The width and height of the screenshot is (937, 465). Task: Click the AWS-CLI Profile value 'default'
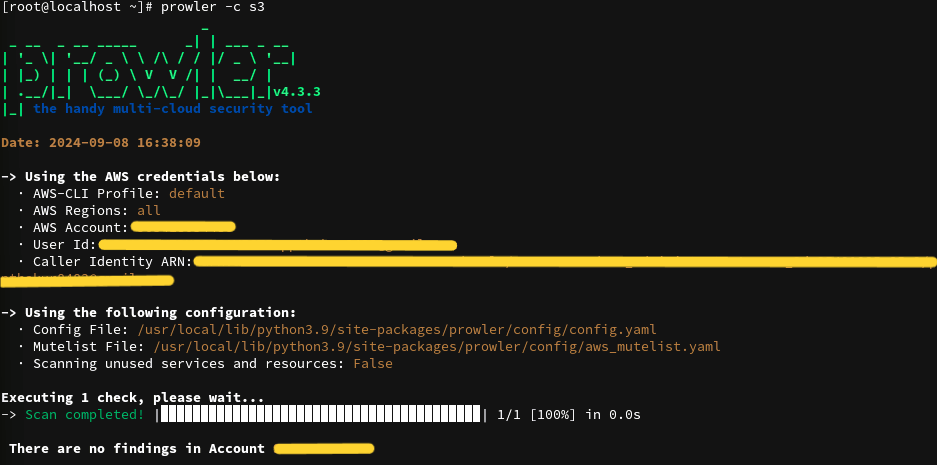coord(197,194)
